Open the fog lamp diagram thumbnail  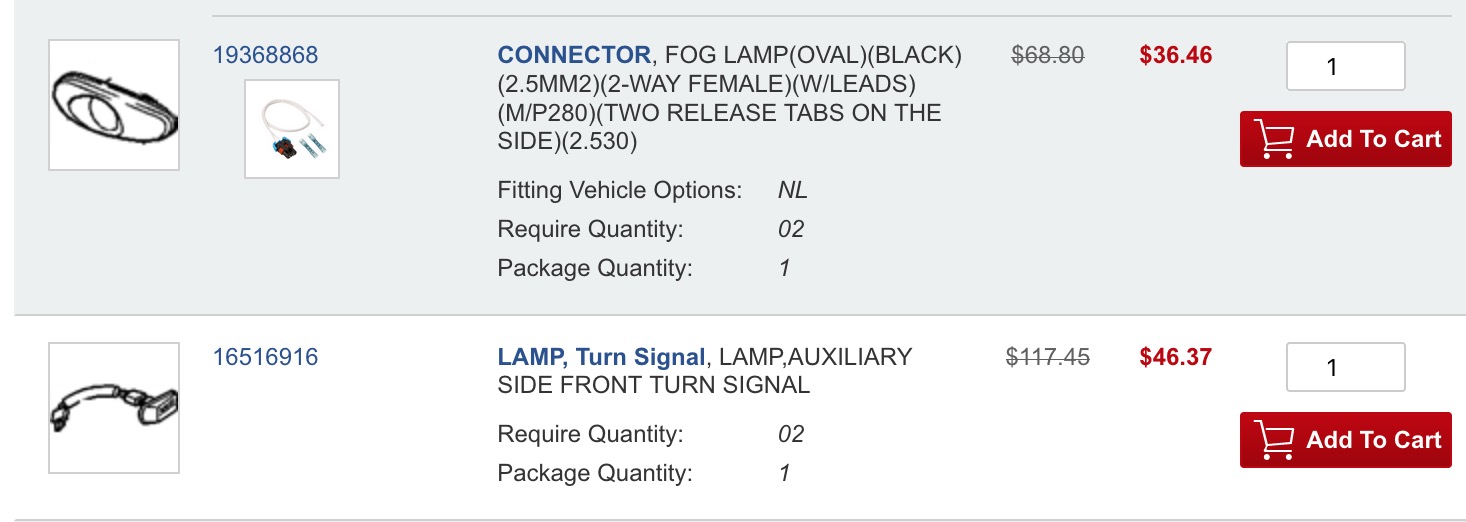[114, 105]
